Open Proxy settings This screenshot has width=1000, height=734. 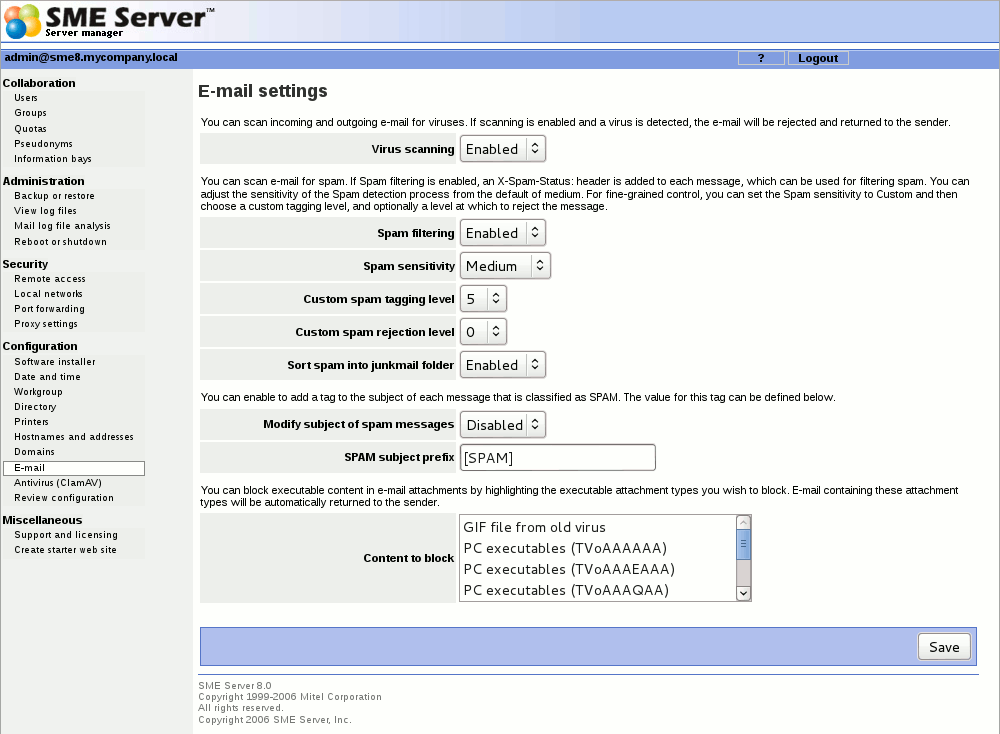(46, 324)
